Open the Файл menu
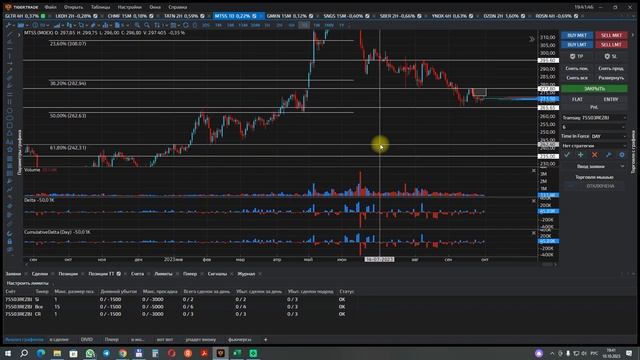The image size is (640, 360). coord(51,7)
